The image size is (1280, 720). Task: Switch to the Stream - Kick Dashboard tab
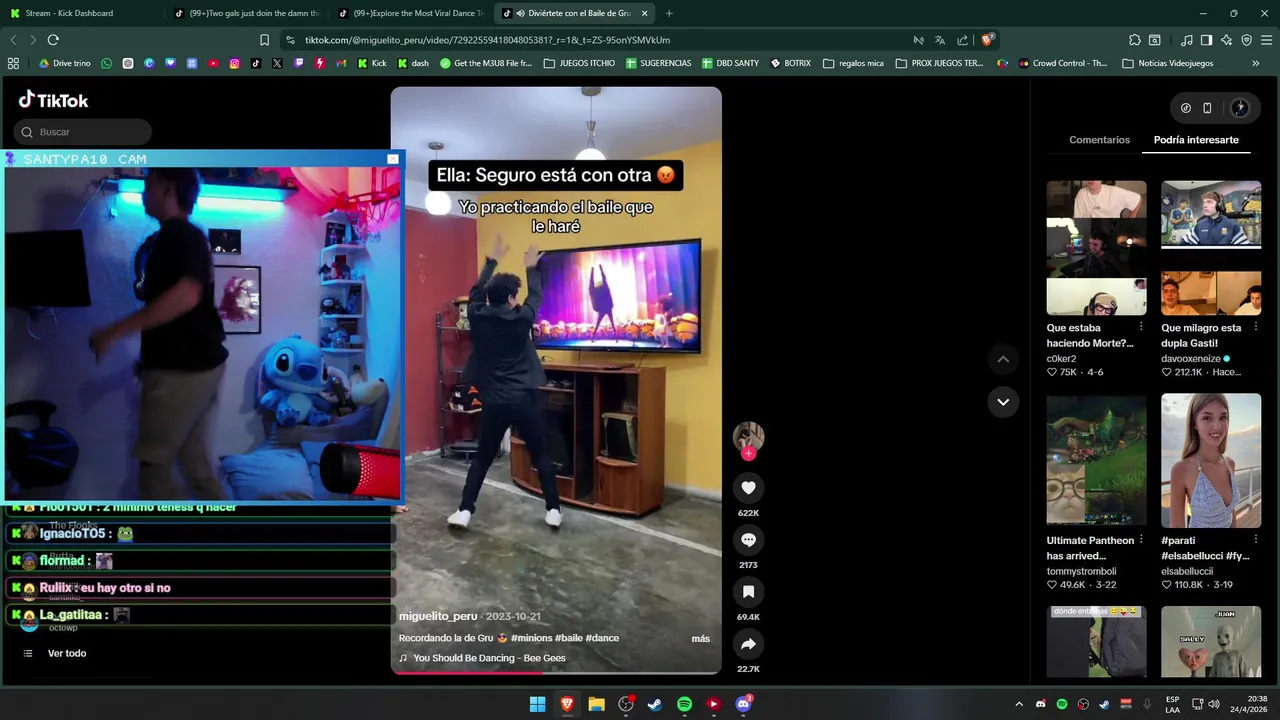[x=80, y=13]
